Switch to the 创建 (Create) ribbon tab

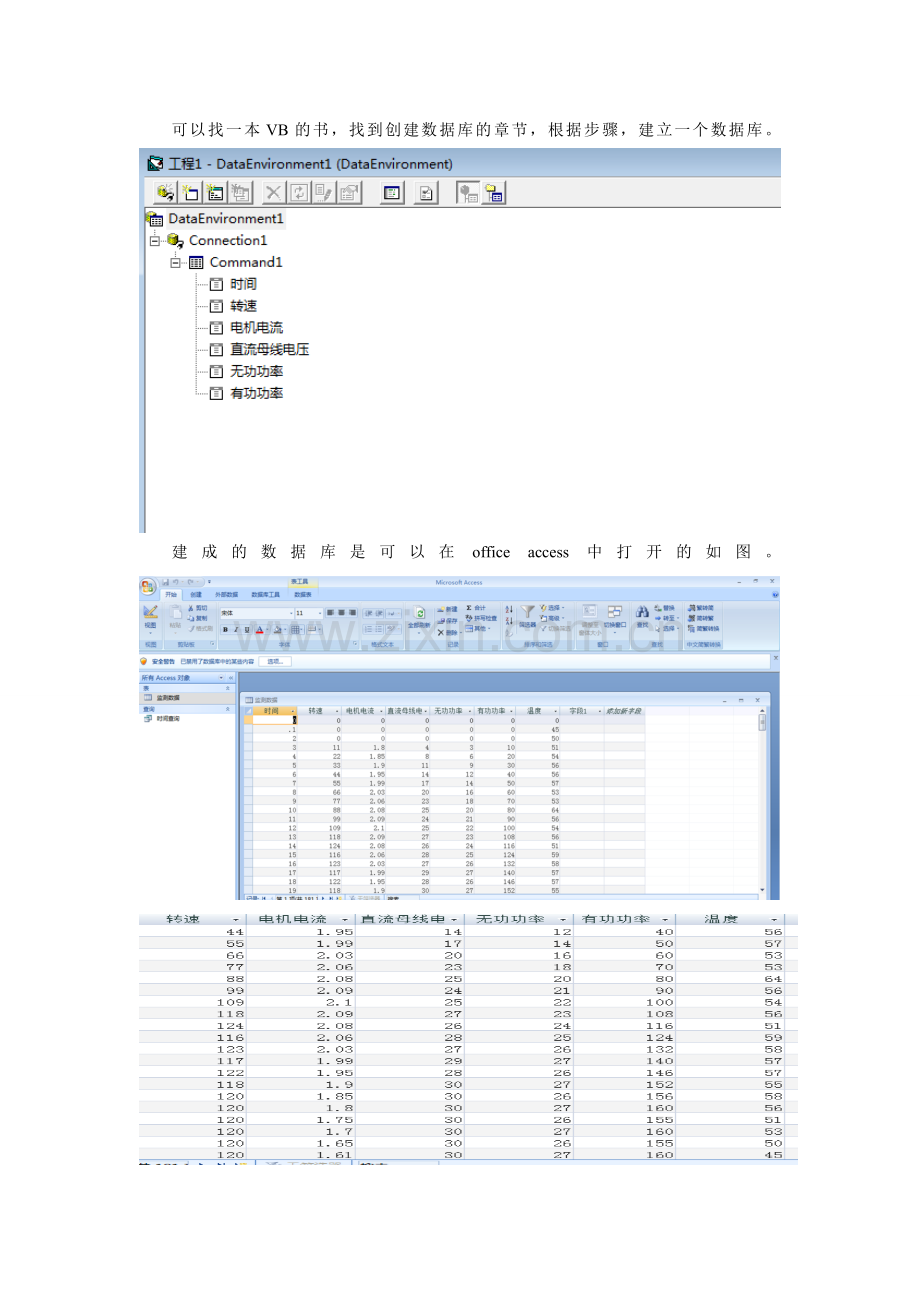tap(196, 594)
